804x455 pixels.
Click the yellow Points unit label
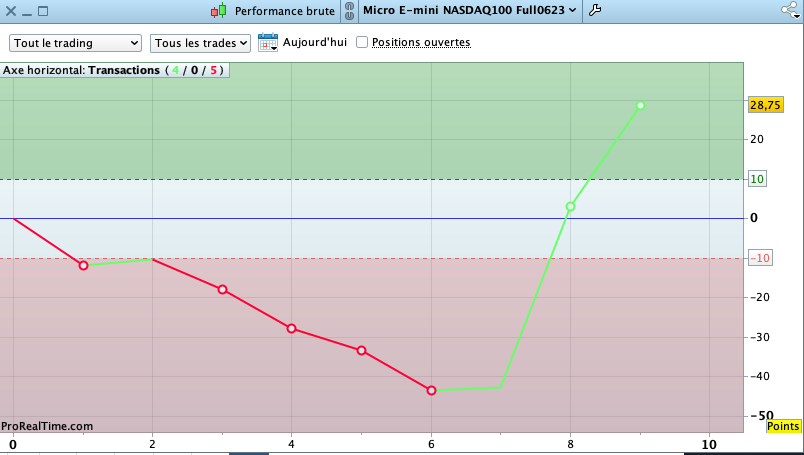pos(783,426)
